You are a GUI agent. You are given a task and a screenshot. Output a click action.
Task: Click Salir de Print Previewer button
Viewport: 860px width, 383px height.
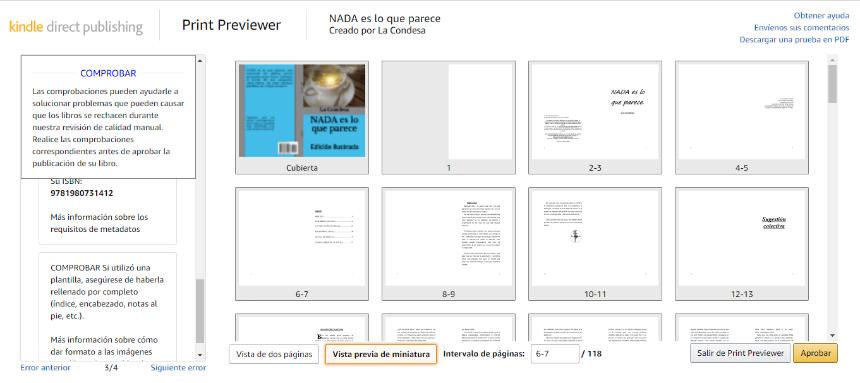740,353
